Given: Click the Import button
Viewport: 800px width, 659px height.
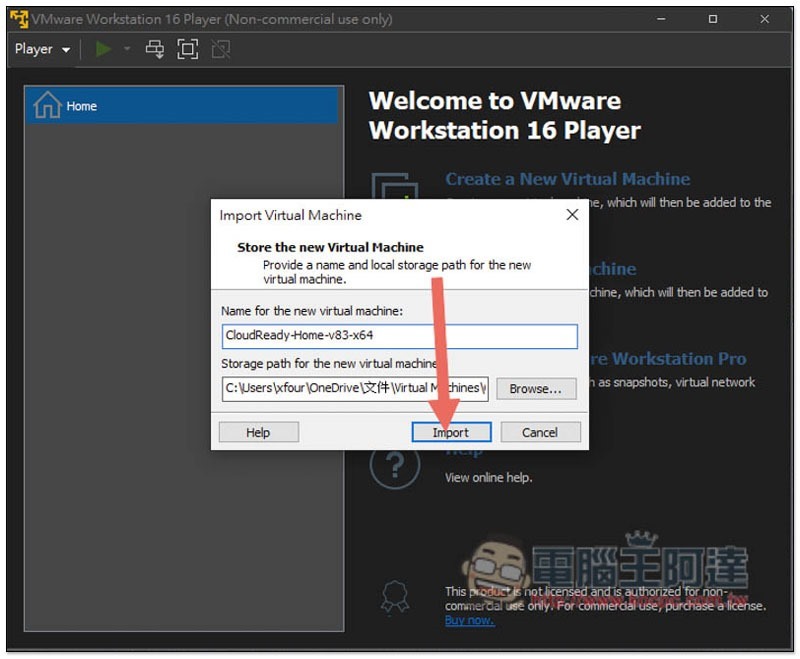Looking at the screenshot, I should (451, 432).
